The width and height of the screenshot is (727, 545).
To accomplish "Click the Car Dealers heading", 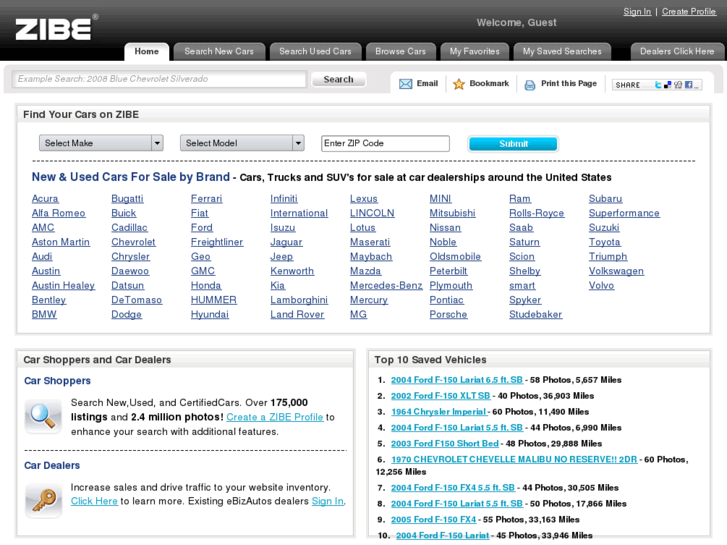I will [52, 465].
